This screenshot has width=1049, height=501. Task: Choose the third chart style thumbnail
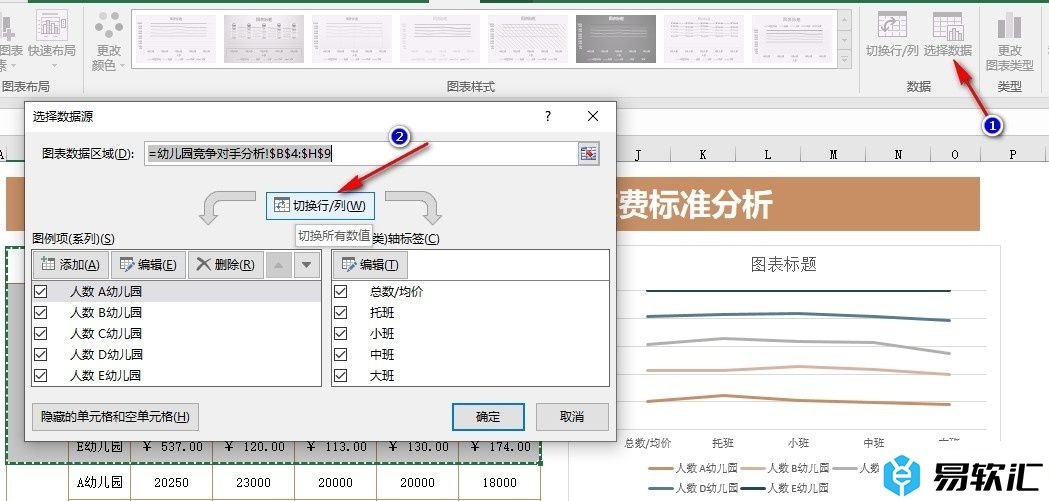pos(352,39)
